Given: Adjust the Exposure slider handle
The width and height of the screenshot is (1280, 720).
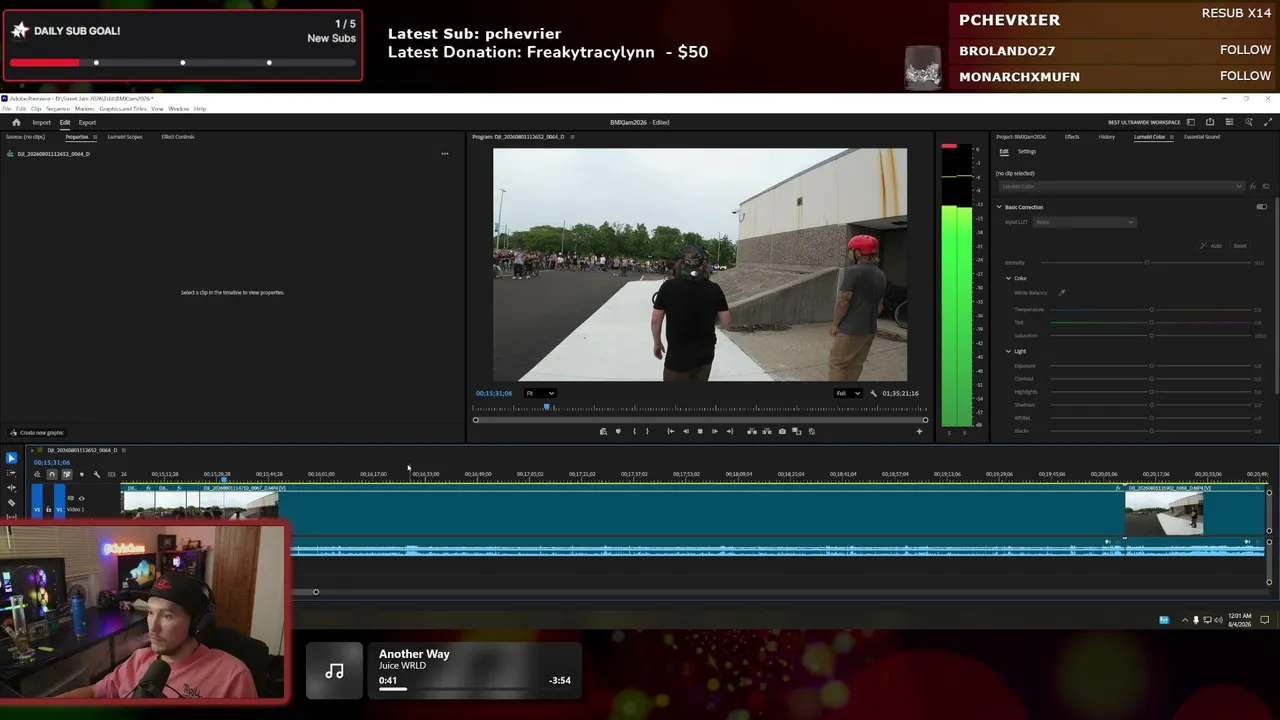Looking at the screenshot, I should click(x=1151, y=366).
